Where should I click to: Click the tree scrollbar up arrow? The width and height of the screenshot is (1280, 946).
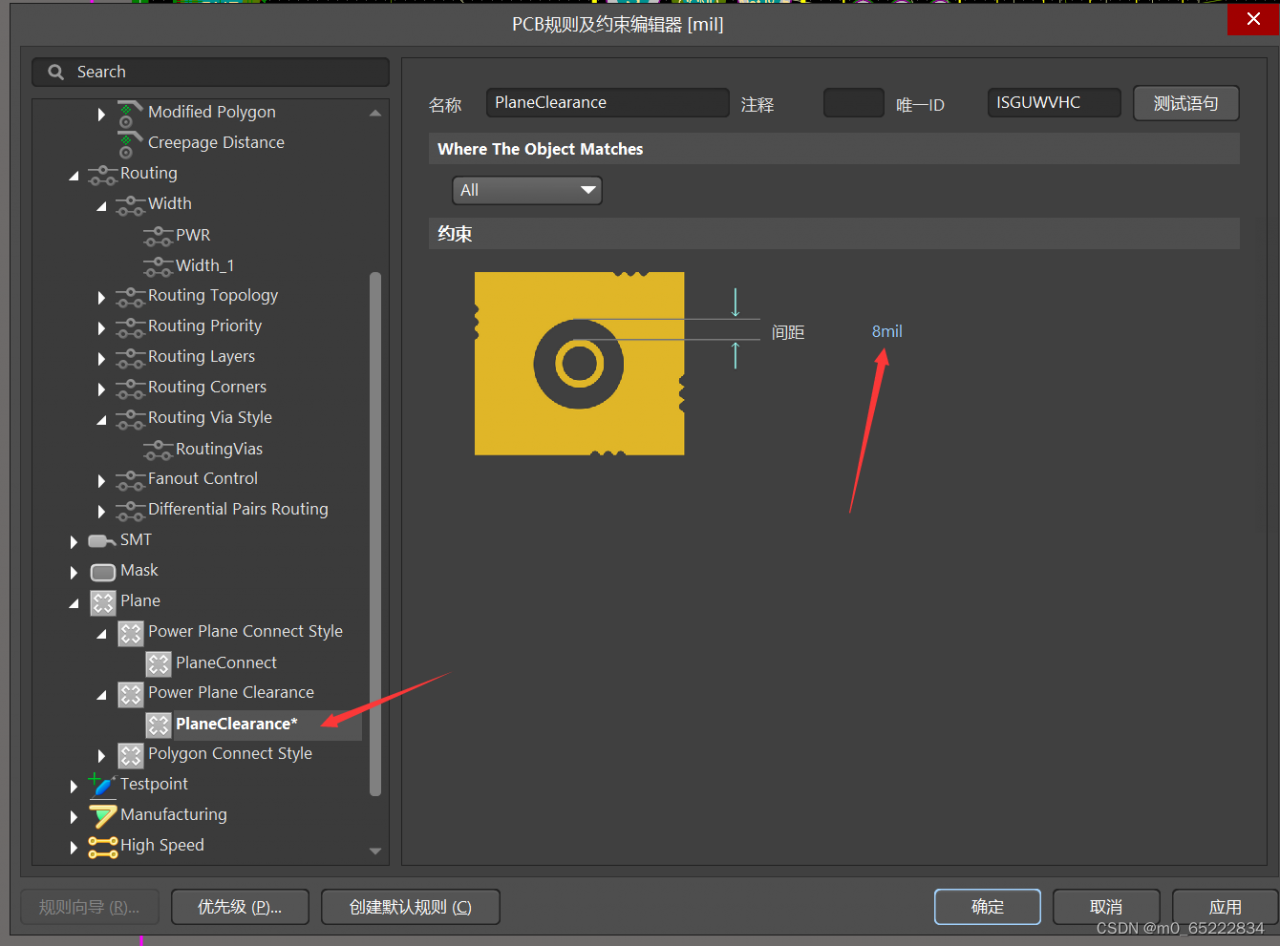click(375, 113)
